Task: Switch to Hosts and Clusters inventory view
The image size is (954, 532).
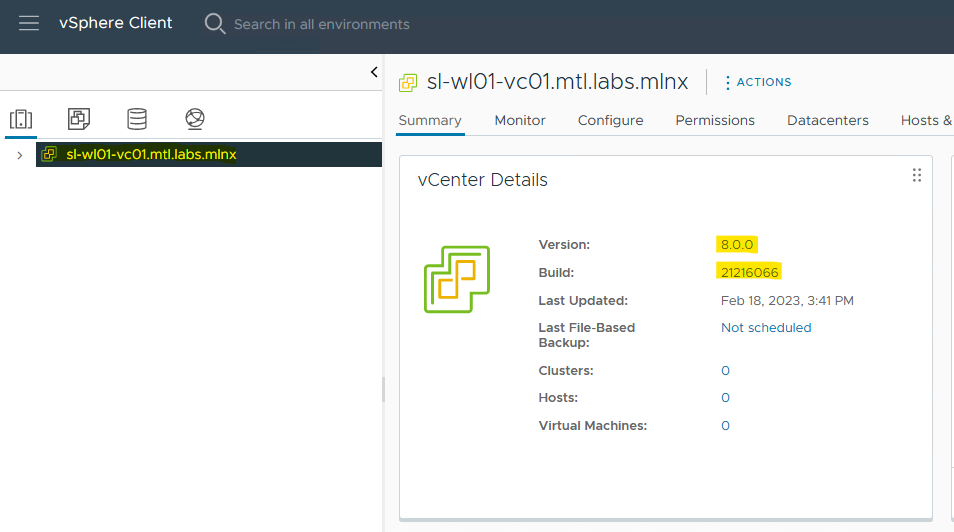Action: point(21,119)
